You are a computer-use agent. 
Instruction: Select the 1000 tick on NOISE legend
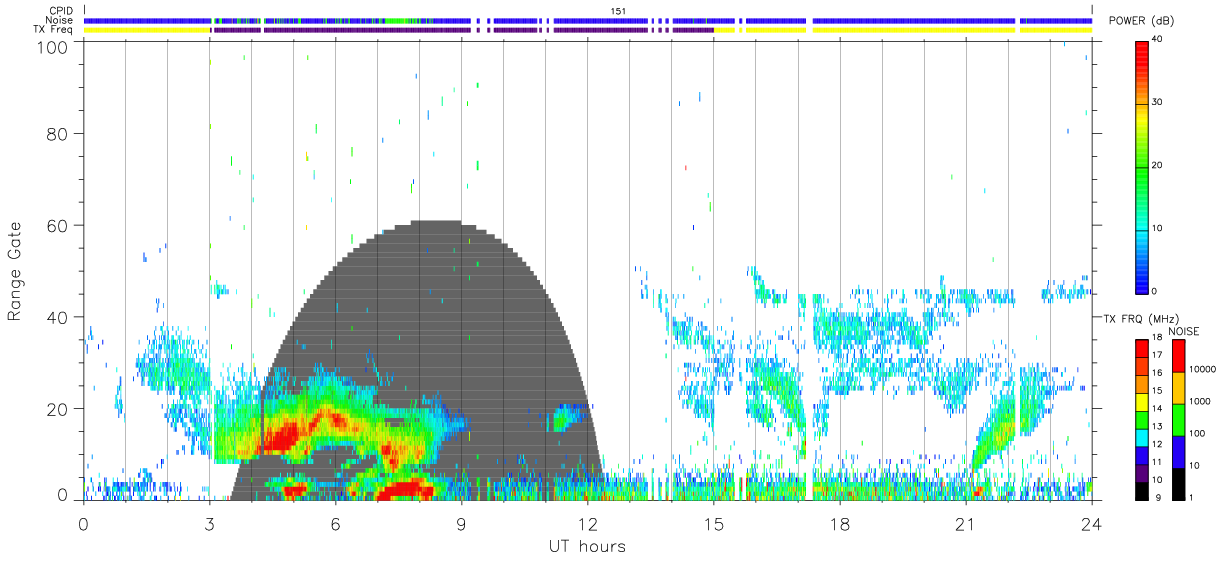1199,401
